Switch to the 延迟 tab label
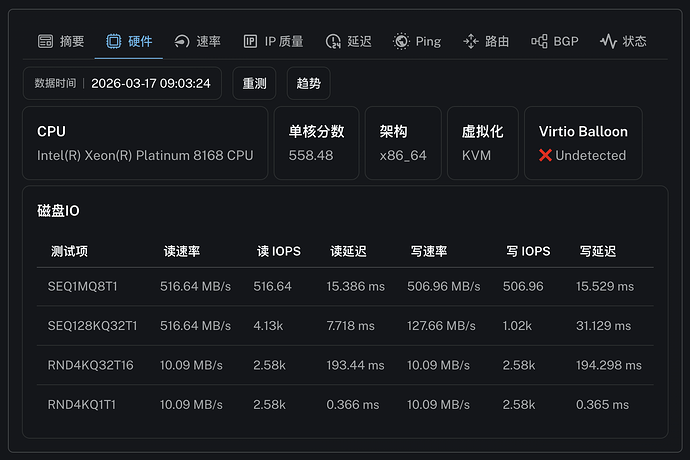This screenshot has height=460, width=690. click(x=360, y=41)
